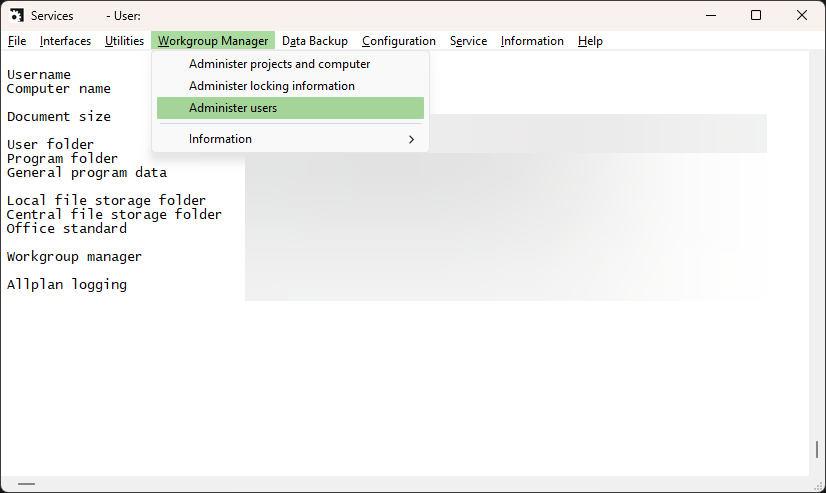Click the 'Computer name' label
Image resolution: width=826 pixels, height=493 pixels.
coord(59,89)
